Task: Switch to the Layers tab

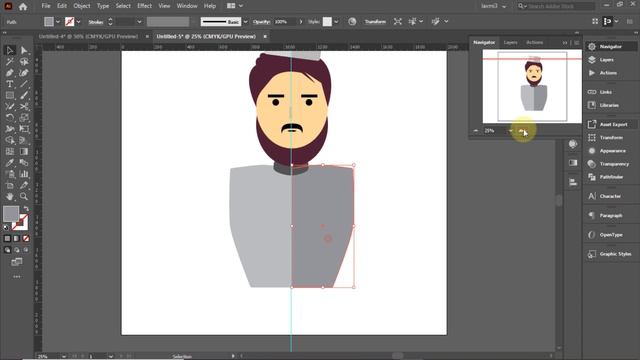Action: [510, 42]
